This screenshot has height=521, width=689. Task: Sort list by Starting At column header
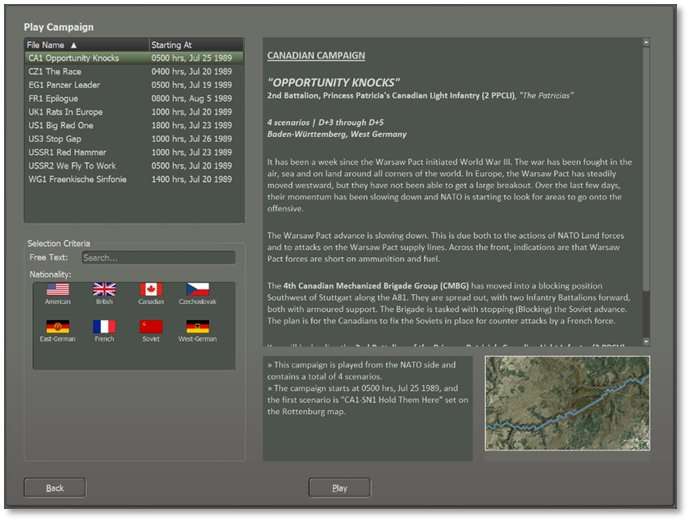point(195,45)
